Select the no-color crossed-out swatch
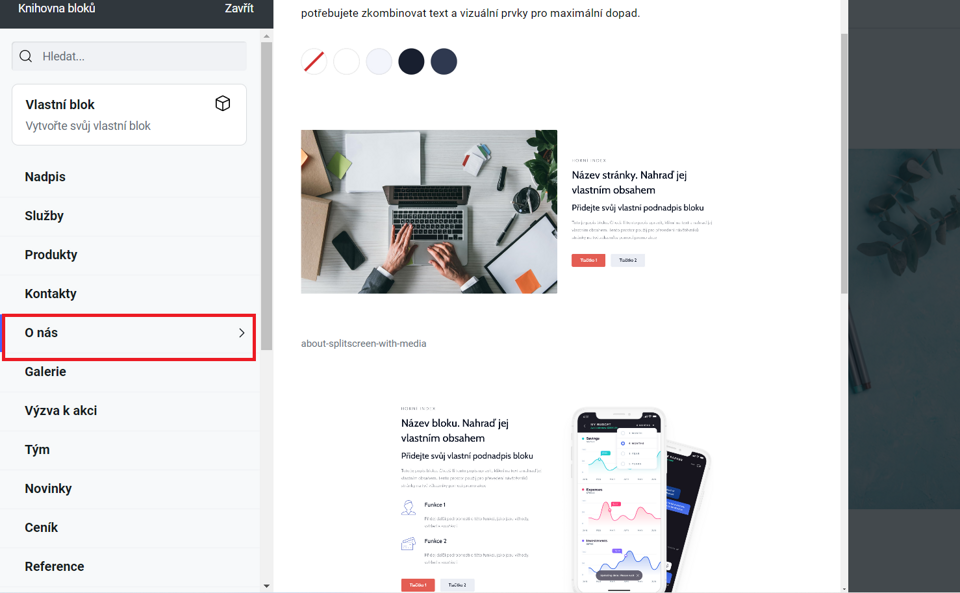Image resolution: width=960 pixels, height=593 pixels. click(x=314, y=62)
